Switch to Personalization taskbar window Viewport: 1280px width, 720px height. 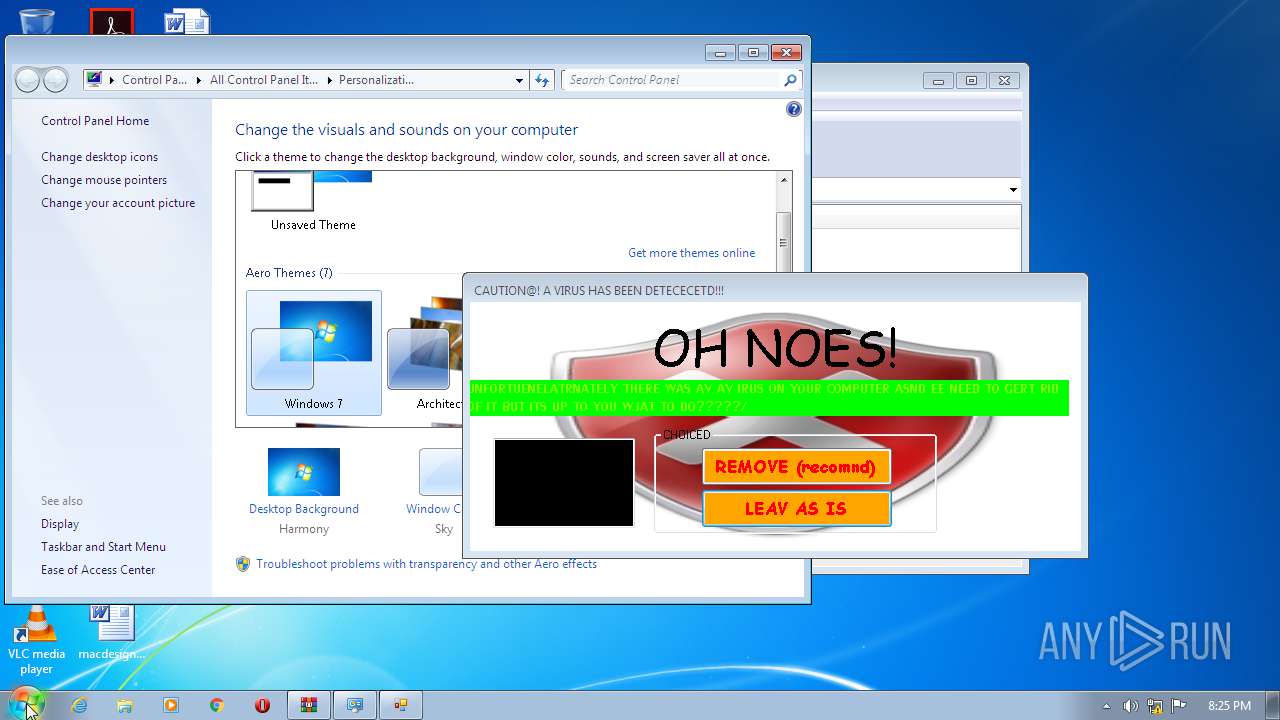pos(355,705)
